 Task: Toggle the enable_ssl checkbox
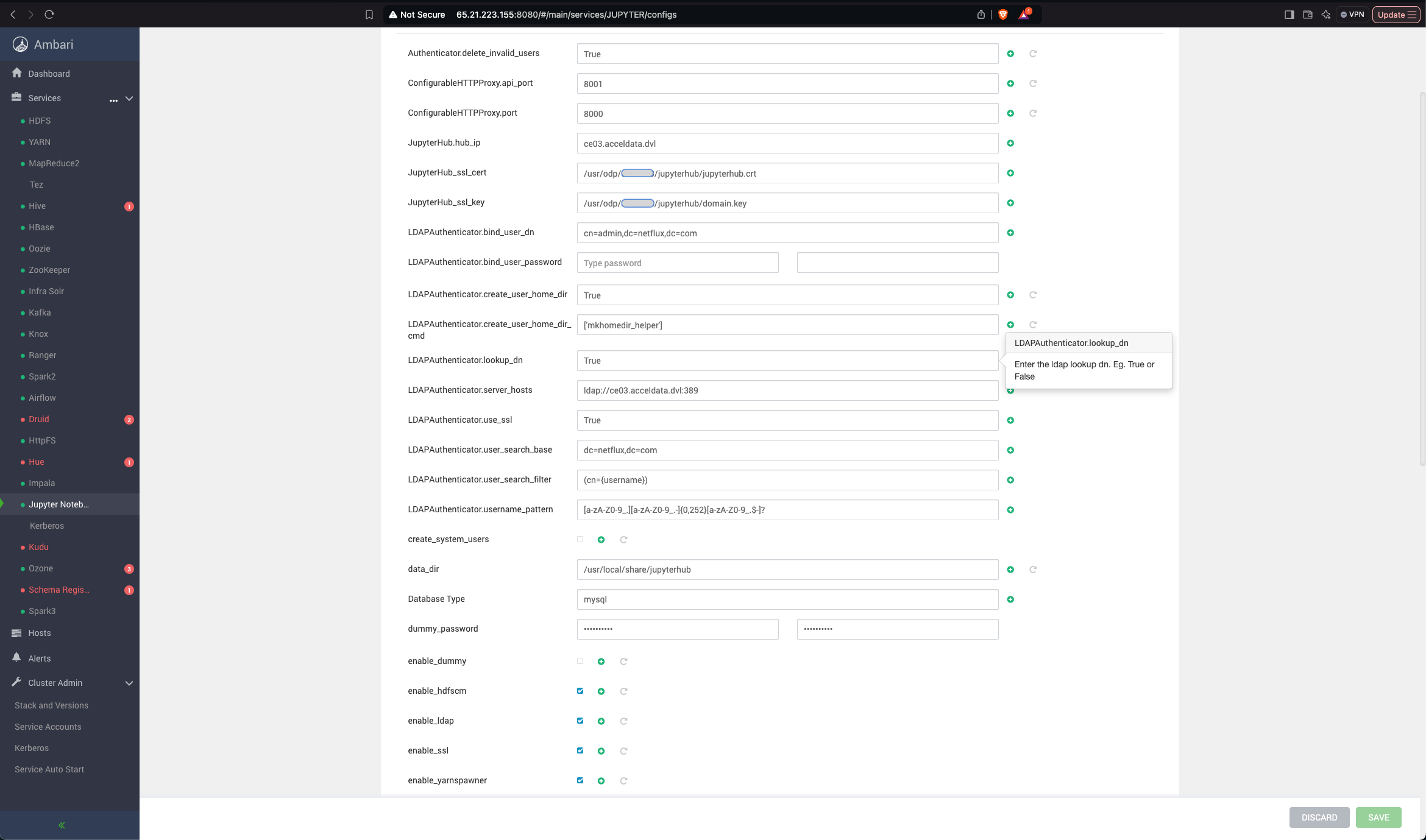580,750
